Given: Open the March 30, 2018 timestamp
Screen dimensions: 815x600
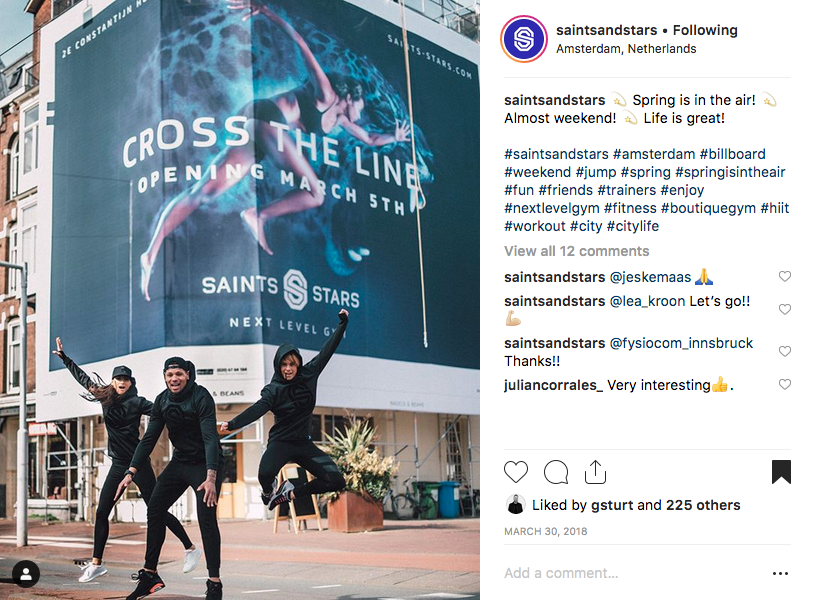Looking at the screenshot, I should [546, 531].
